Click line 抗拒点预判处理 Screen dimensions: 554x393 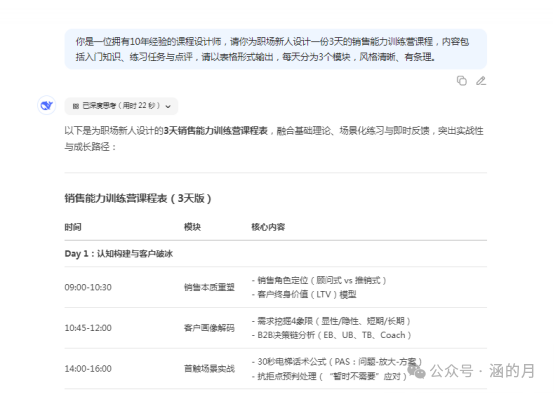point(329,376)
